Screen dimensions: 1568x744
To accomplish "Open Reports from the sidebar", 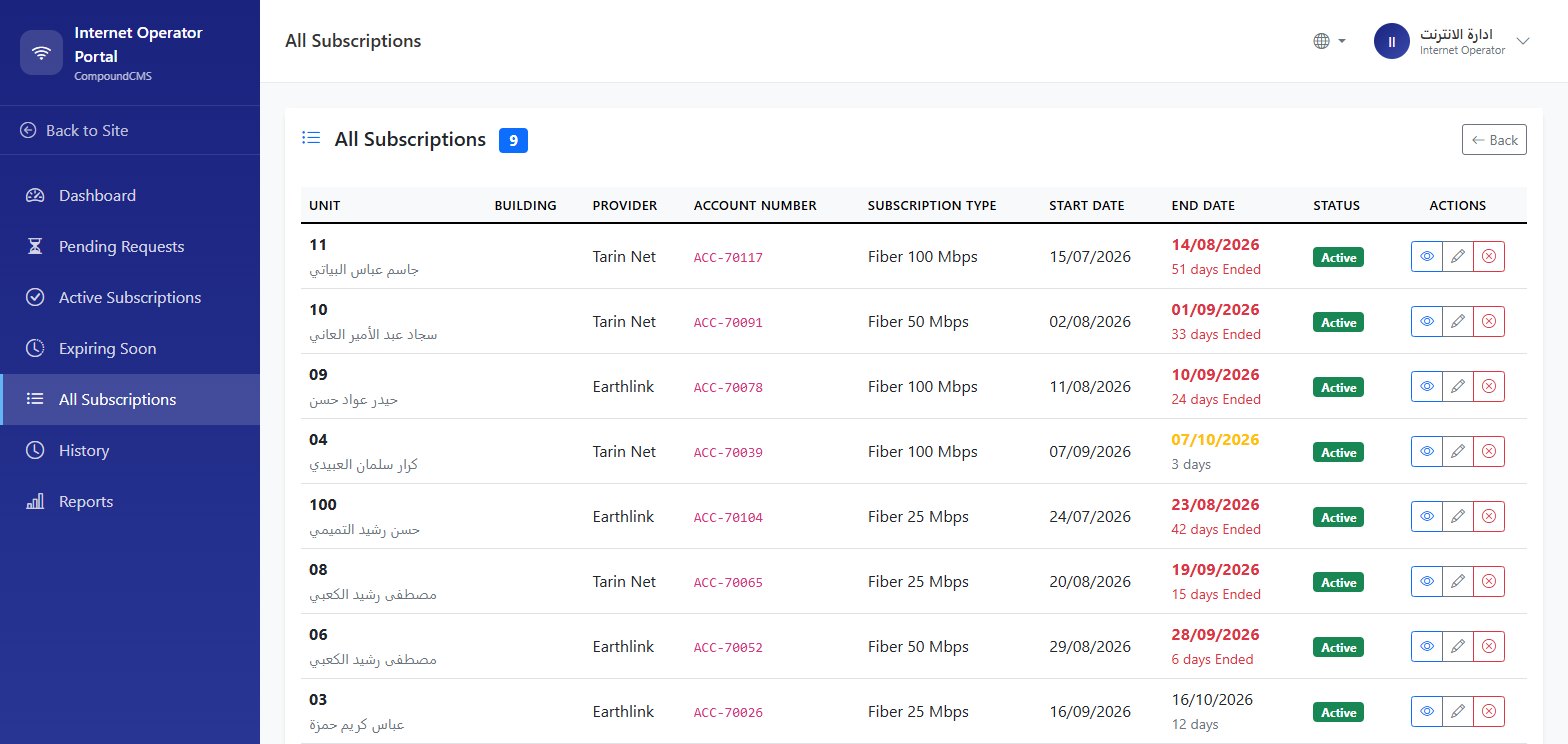I will pos(130,502).
